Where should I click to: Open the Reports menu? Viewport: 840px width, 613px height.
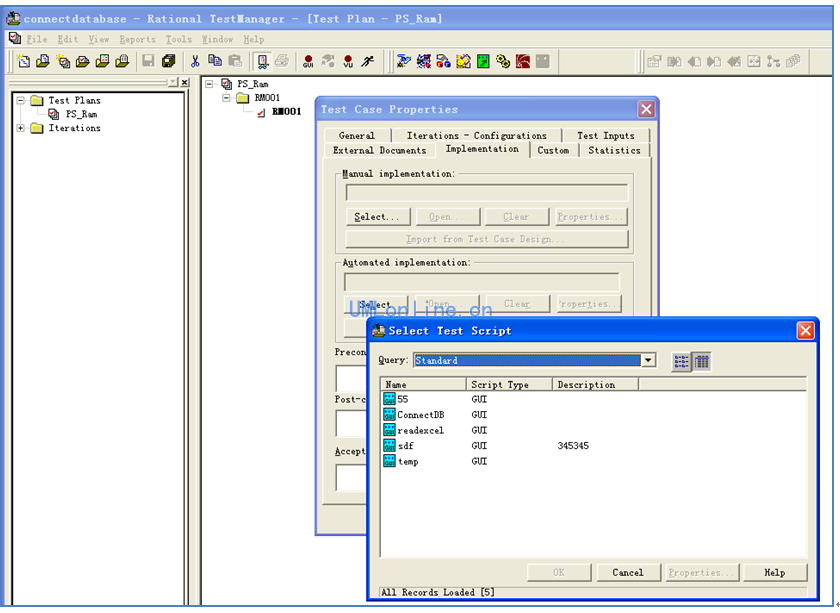click(137, 39)
